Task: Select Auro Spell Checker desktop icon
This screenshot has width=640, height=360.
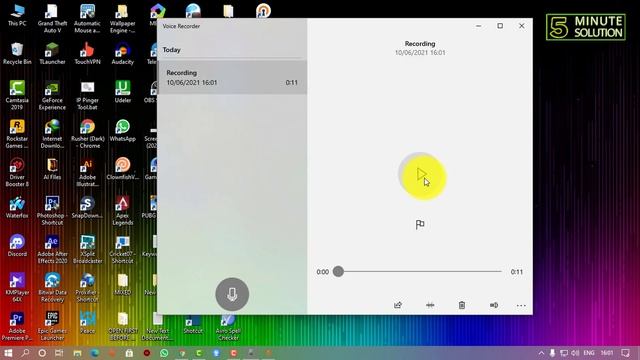Action: pos(228,327)
